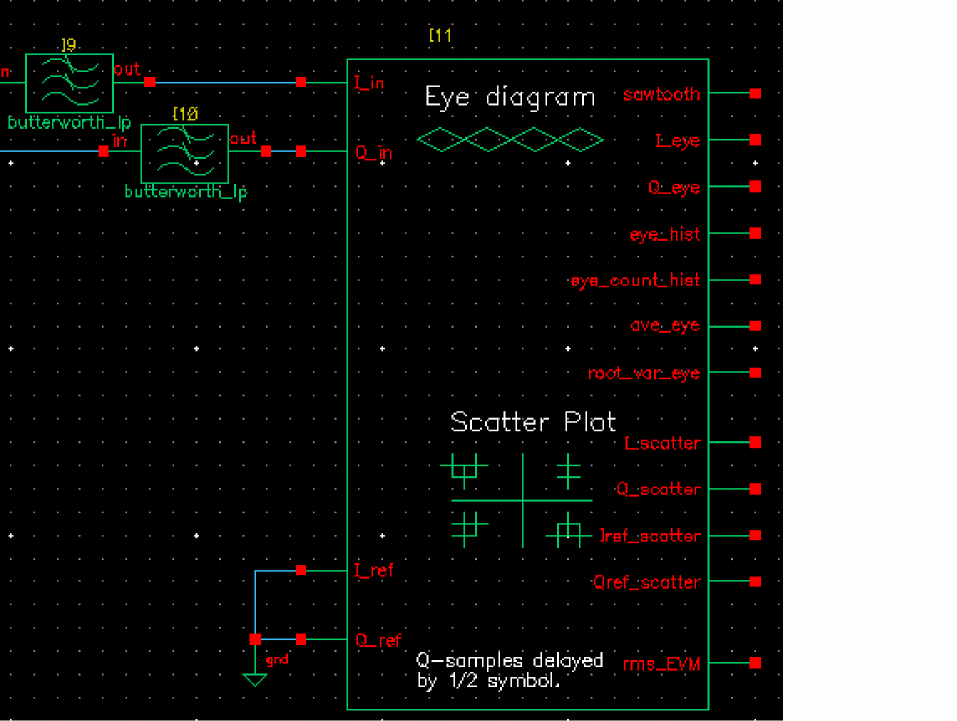The image size is (957, 721).
Task: Click the Q_ref input pin terminal
Action: (301, 639)
